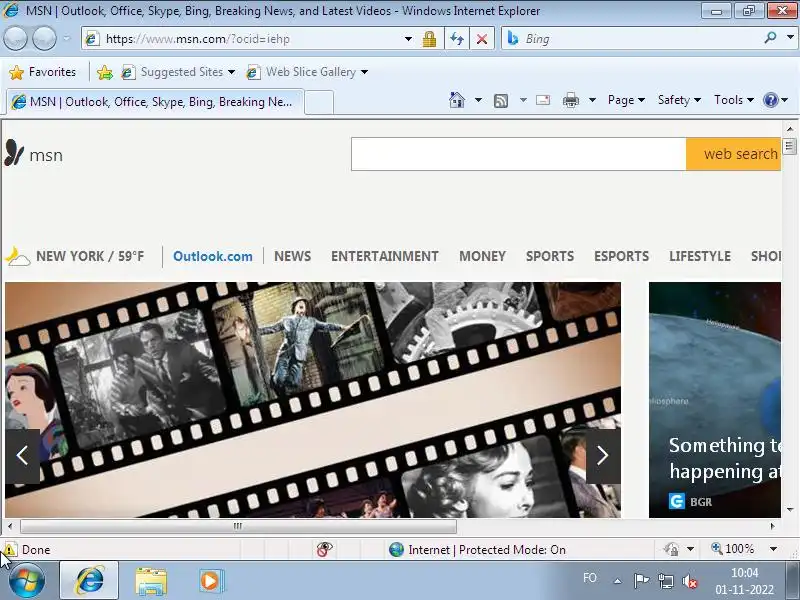This screenshot has height=600, width=800.
Task: Go to the LIFESTYLE section
Action: point(700,256)
